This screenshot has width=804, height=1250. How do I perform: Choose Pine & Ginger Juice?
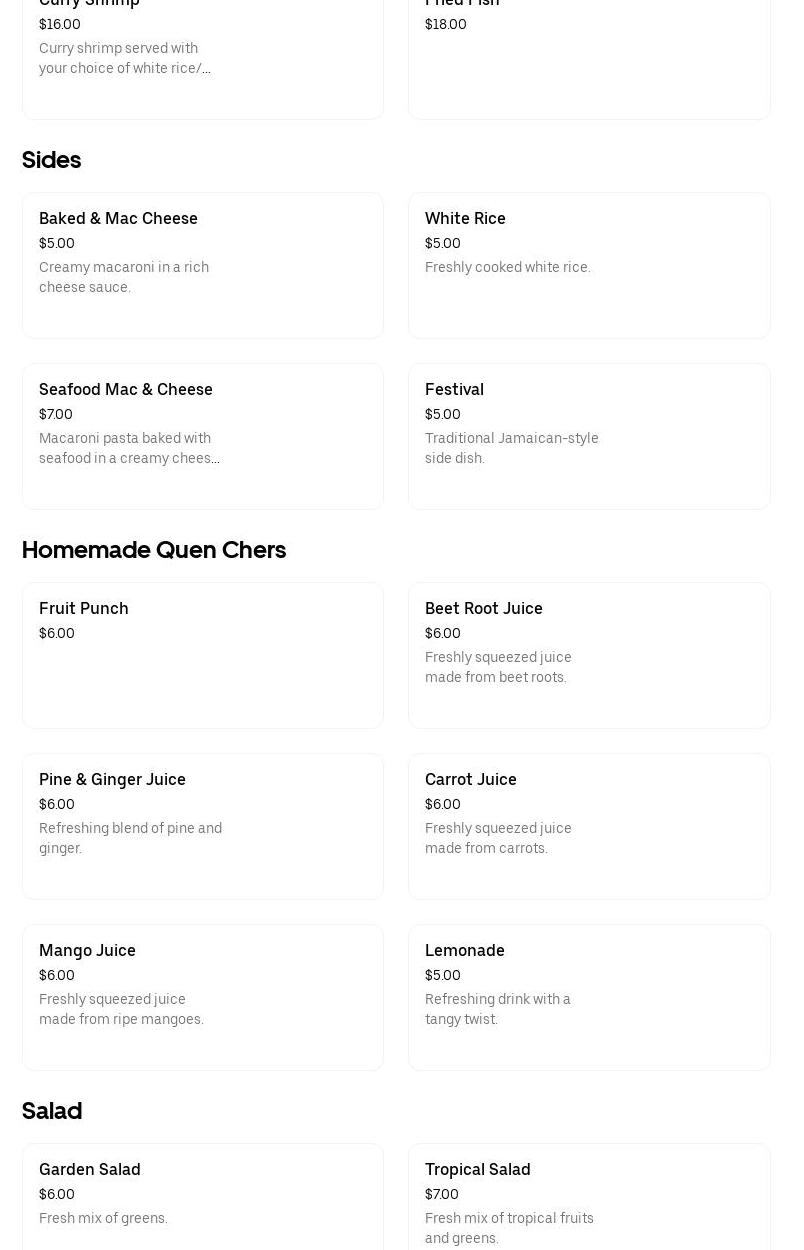202,826
